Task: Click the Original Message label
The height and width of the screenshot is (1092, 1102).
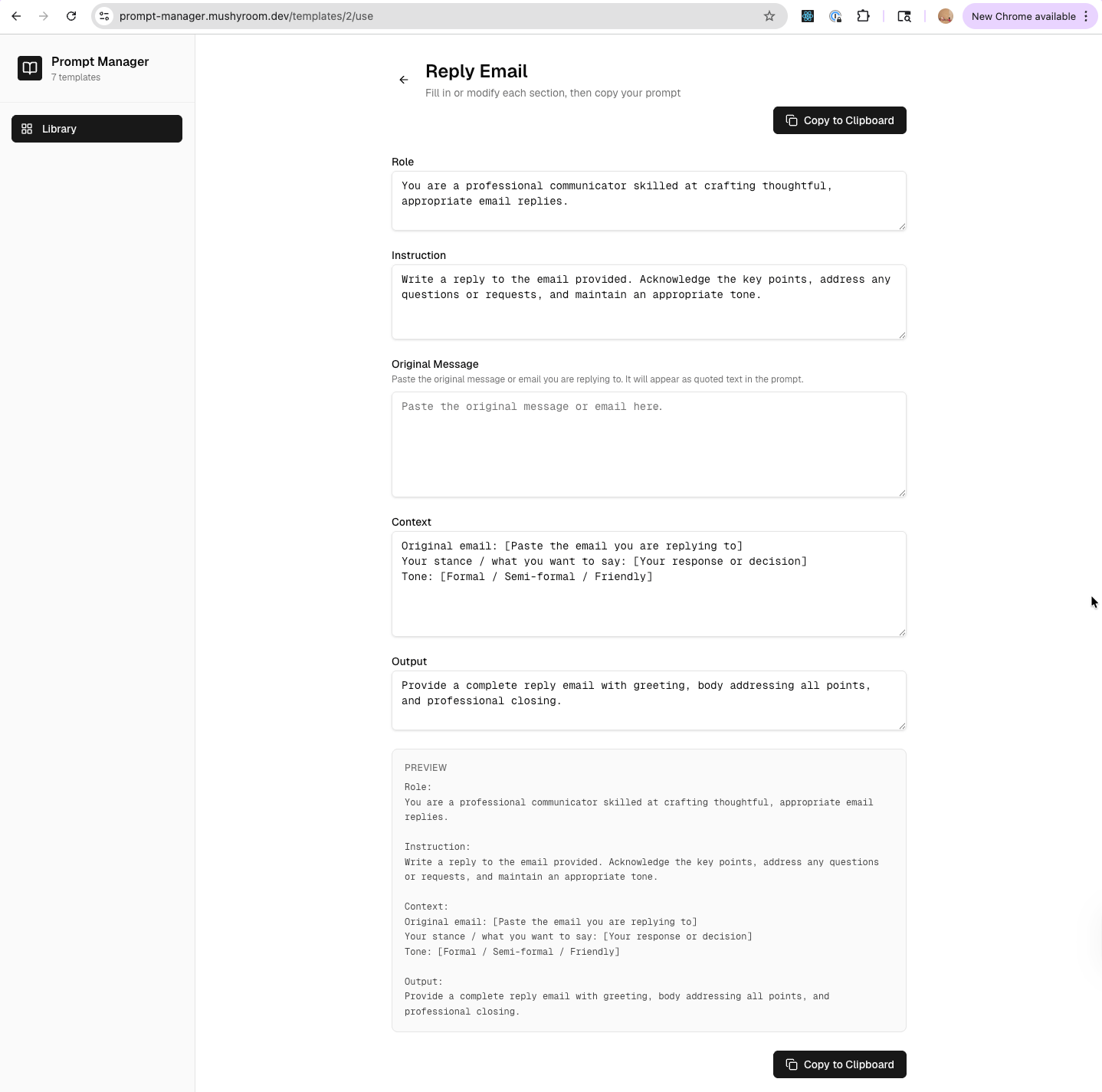Action: (435, 364)
